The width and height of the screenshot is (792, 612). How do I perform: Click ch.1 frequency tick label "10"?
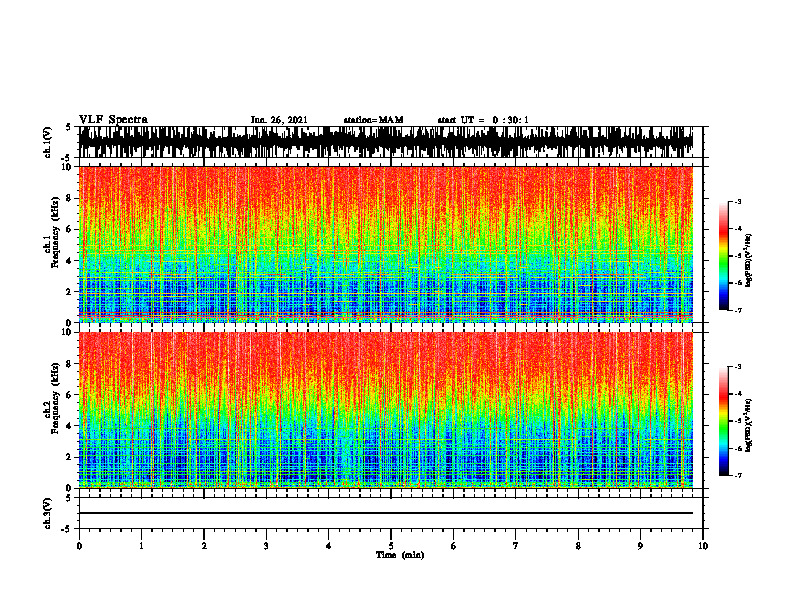tap(68, 167)
